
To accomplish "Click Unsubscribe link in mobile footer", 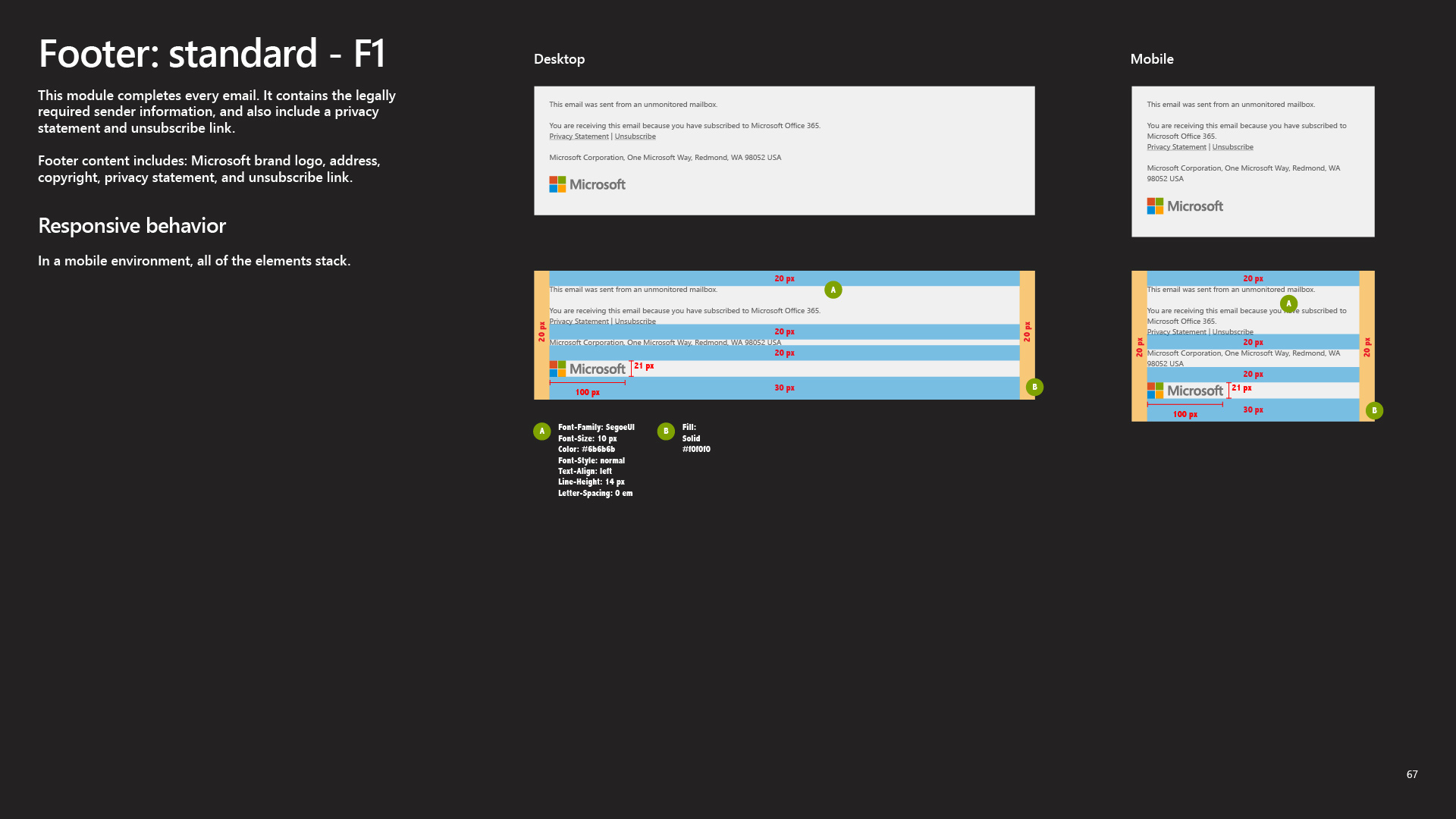I will (1232, 147).
